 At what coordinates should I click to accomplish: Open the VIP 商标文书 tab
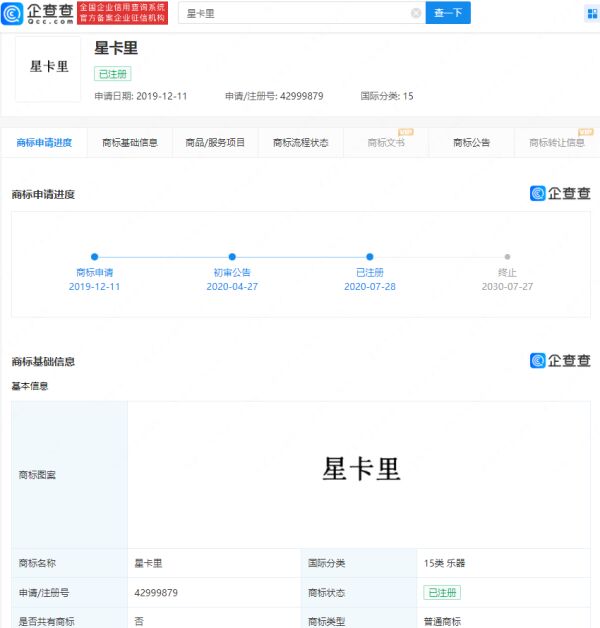pos(386,143)
